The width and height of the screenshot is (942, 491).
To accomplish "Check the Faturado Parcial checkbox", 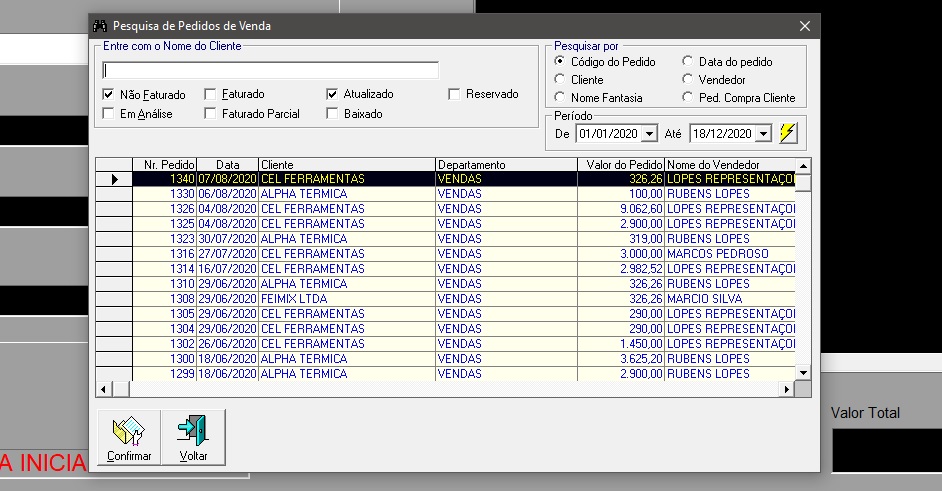I will click(210, 114).
